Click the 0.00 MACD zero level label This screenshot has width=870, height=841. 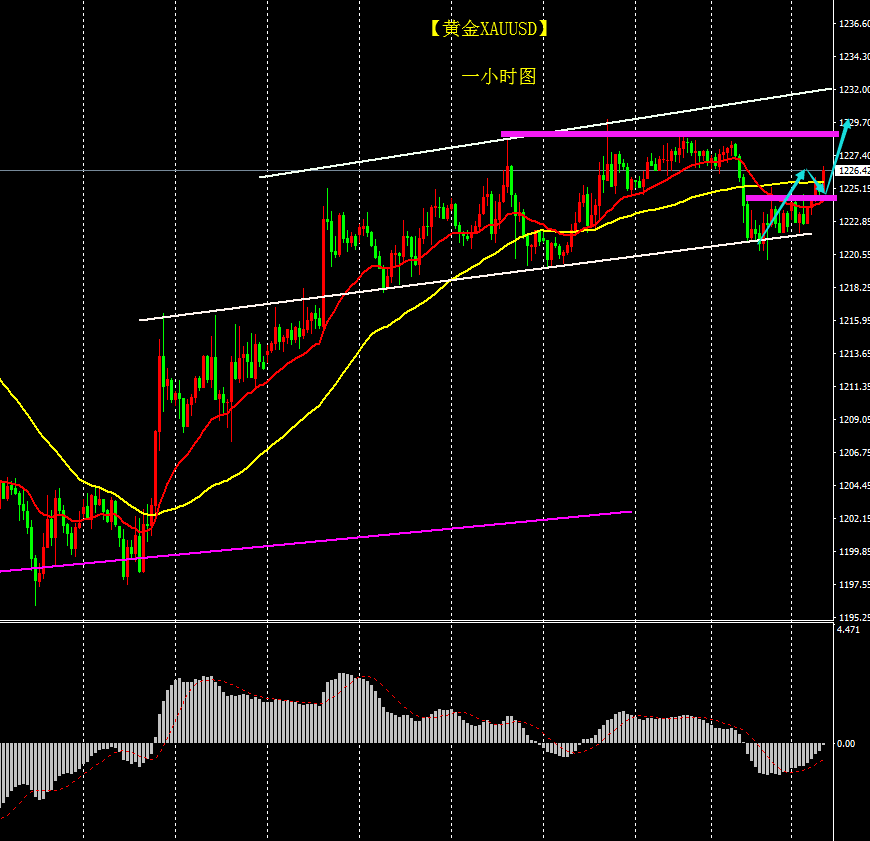(846, 744)
